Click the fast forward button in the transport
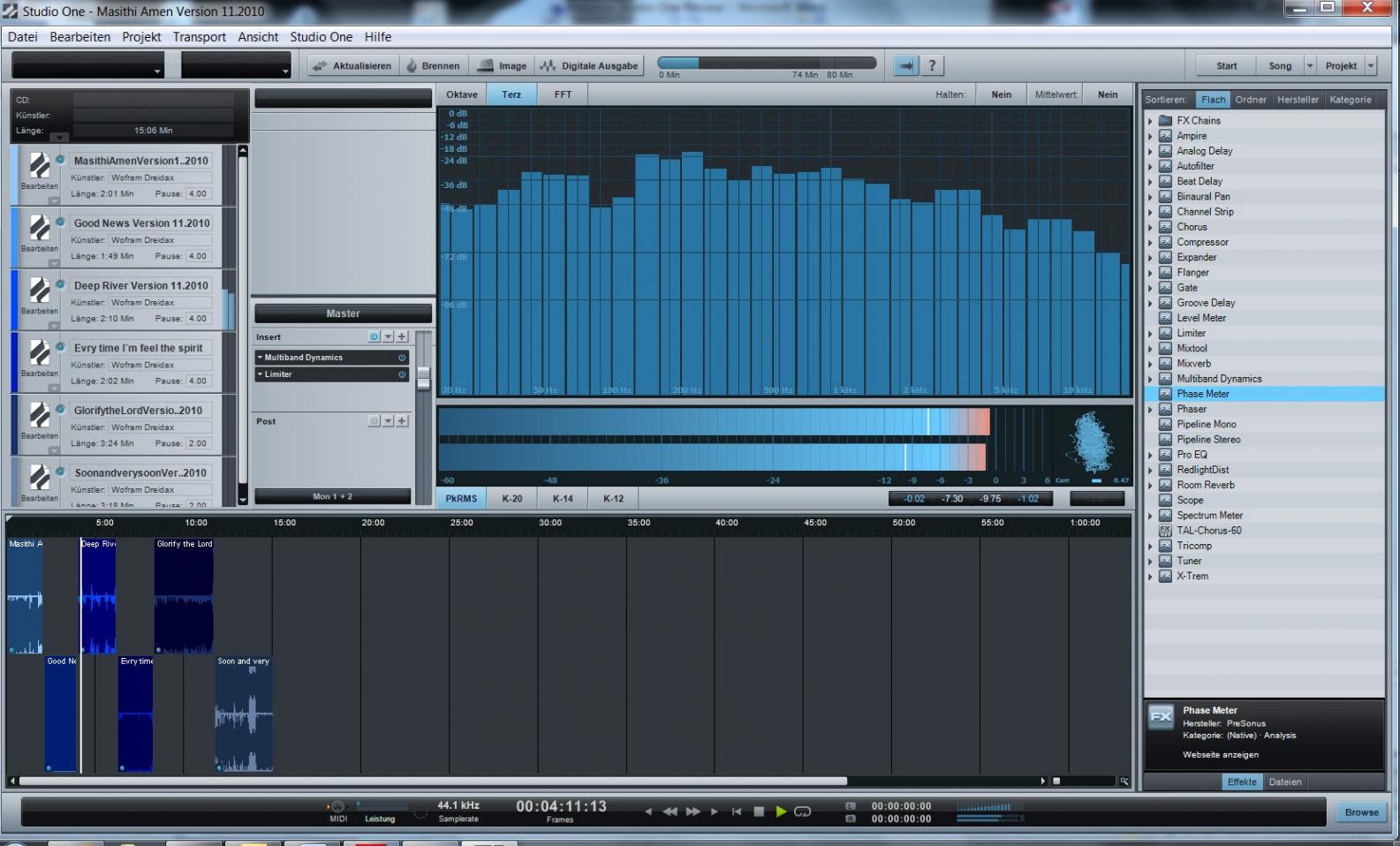 coord(693,812)
